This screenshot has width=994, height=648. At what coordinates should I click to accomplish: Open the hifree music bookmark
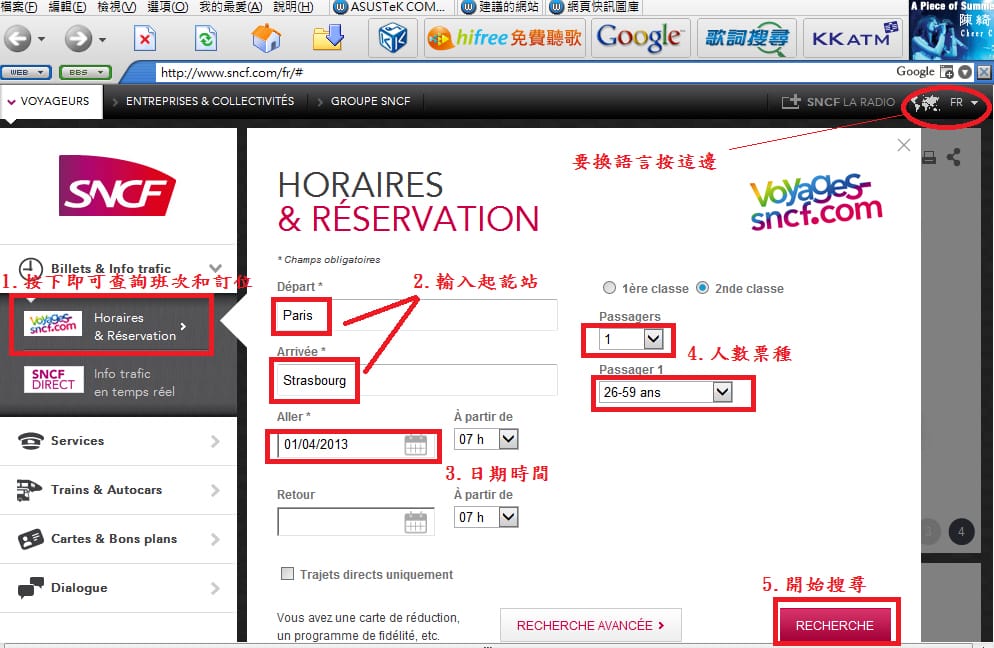click(x=505, y=39)
